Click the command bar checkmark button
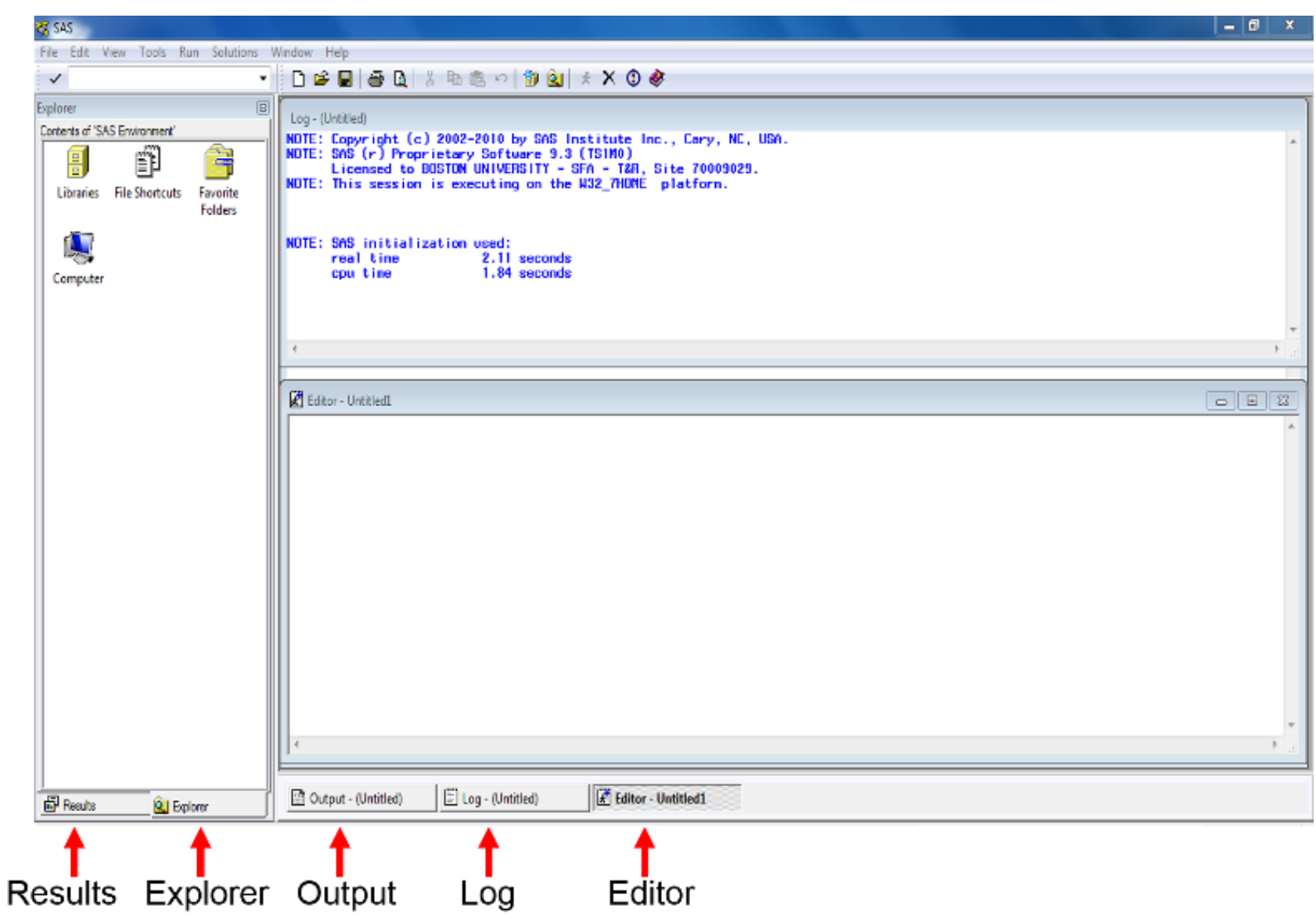The image size is (1316, 920). 55,79
